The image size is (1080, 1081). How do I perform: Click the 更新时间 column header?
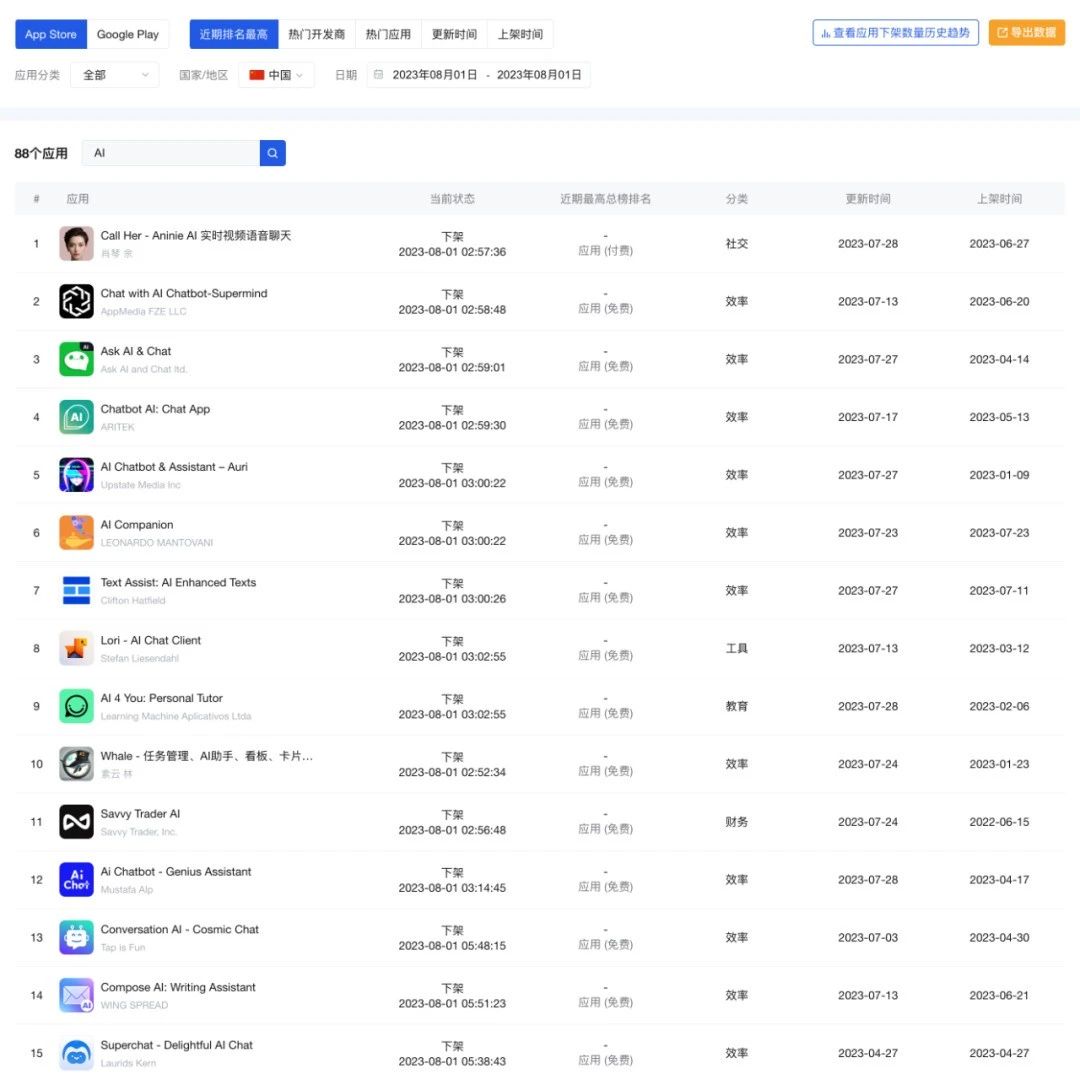(x=868, y=199)
